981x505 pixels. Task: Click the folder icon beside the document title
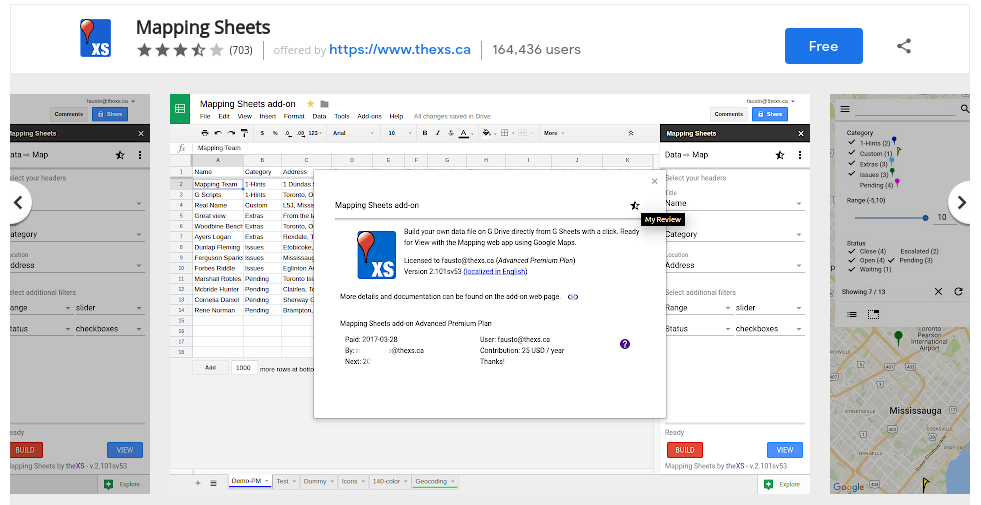pos(324,104)
